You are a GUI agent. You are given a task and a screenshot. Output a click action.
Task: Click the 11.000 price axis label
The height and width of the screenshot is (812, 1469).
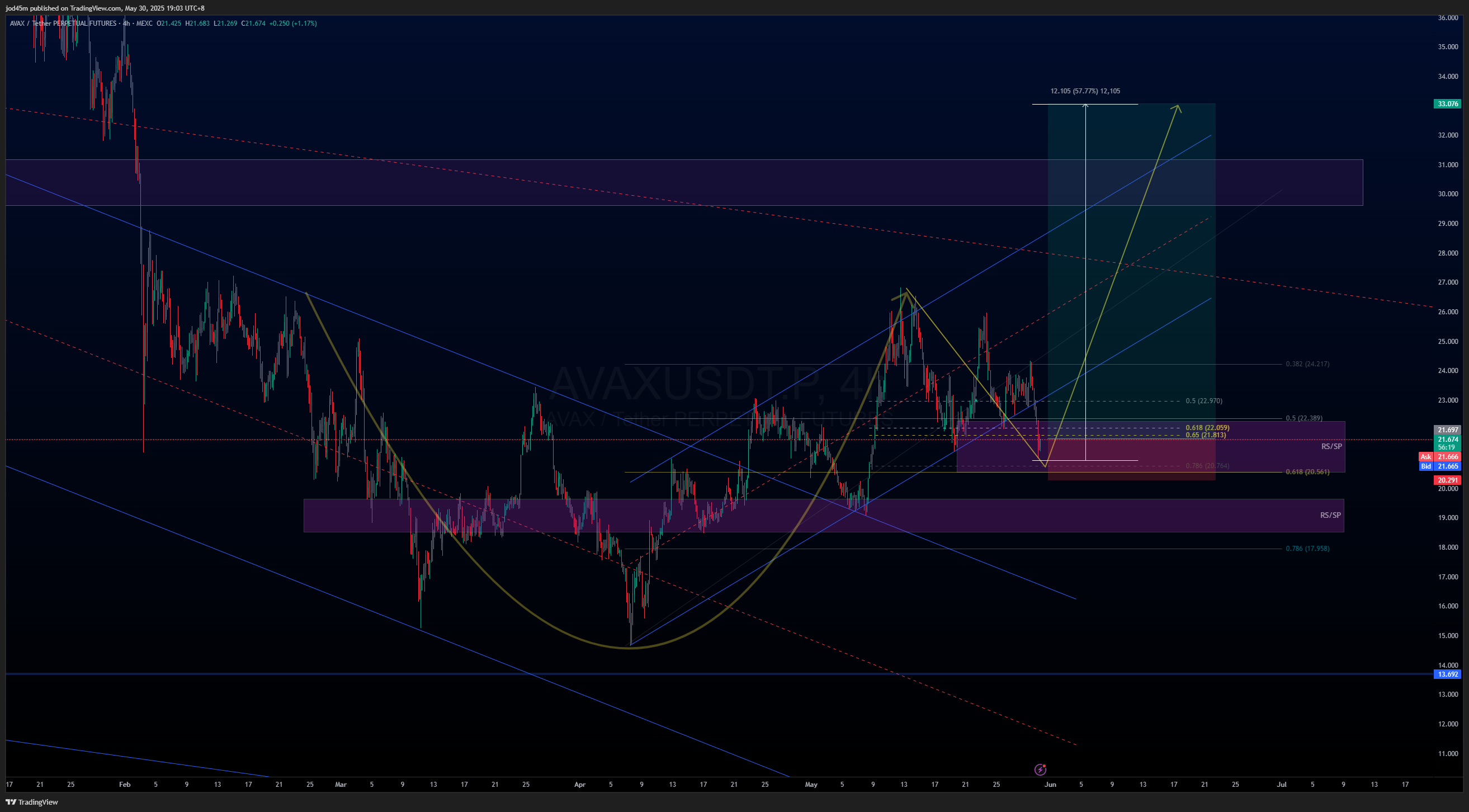(1448, 753)
